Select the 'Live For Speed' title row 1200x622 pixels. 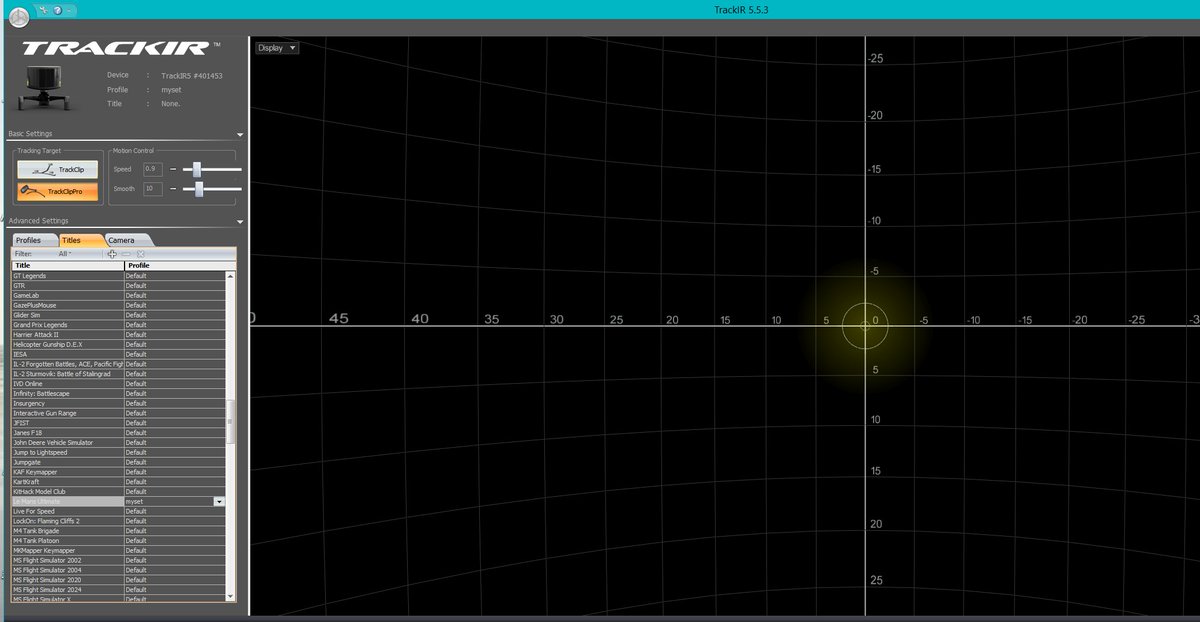coord(119,511)
